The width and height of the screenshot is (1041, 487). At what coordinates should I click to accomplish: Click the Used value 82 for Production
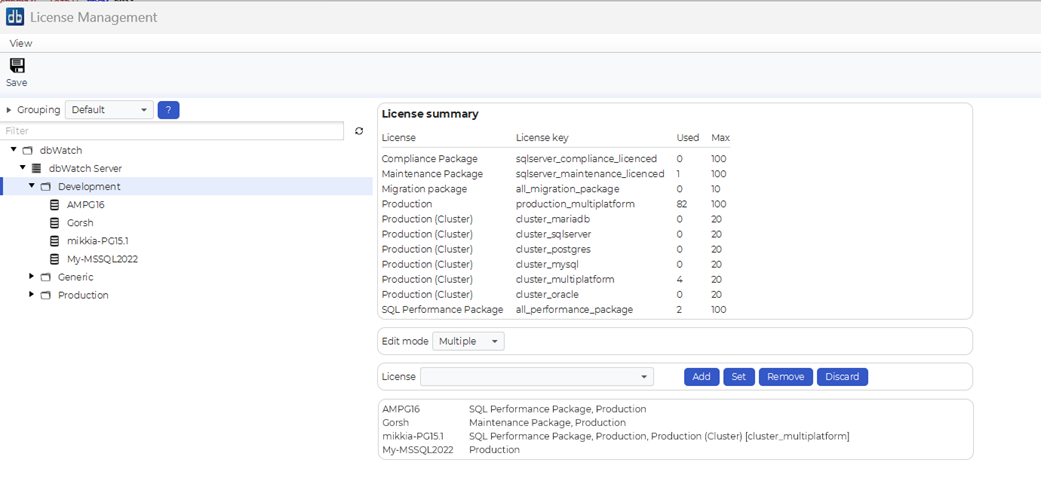point(682,204)
